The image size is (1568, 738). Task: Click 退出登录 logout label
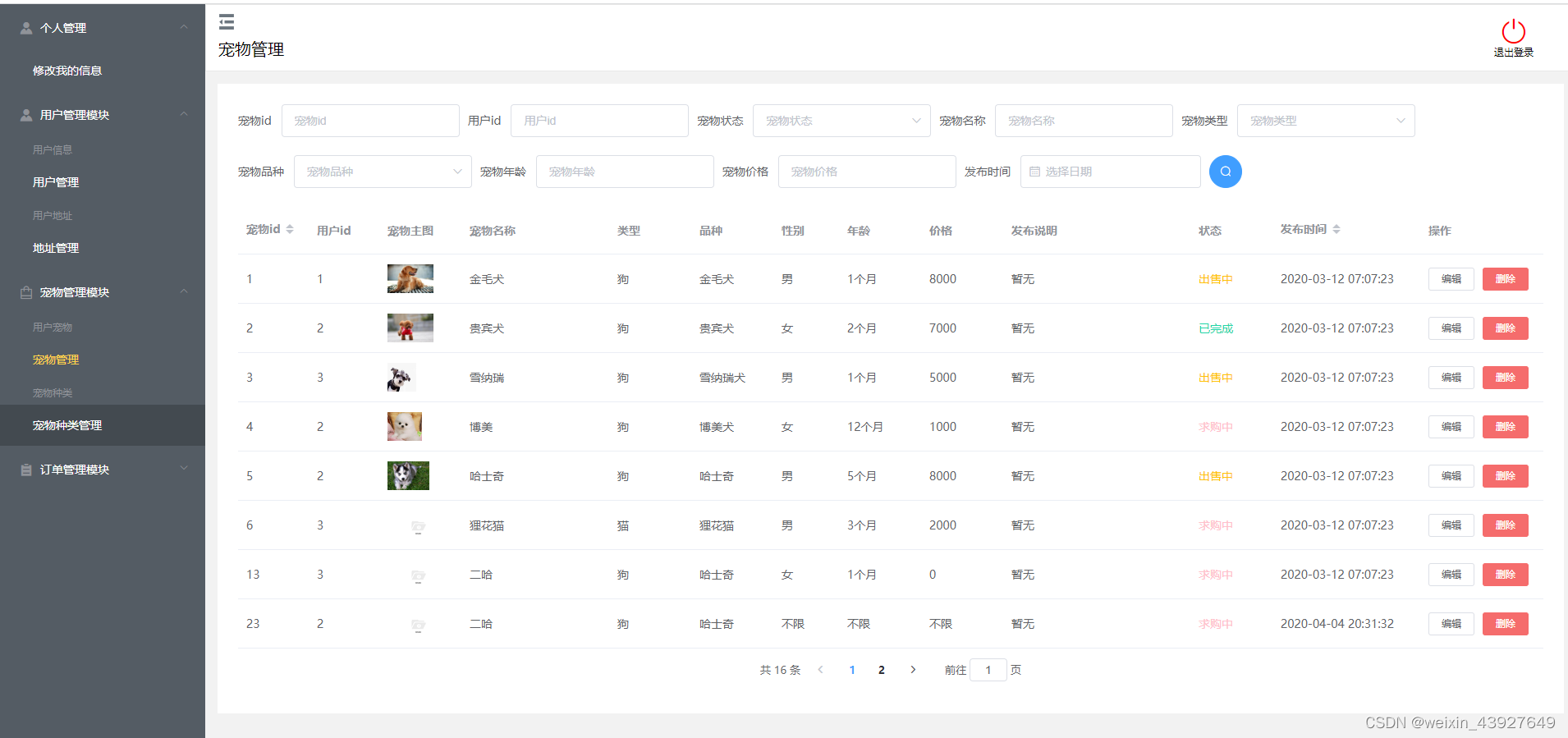point(1513,53)
